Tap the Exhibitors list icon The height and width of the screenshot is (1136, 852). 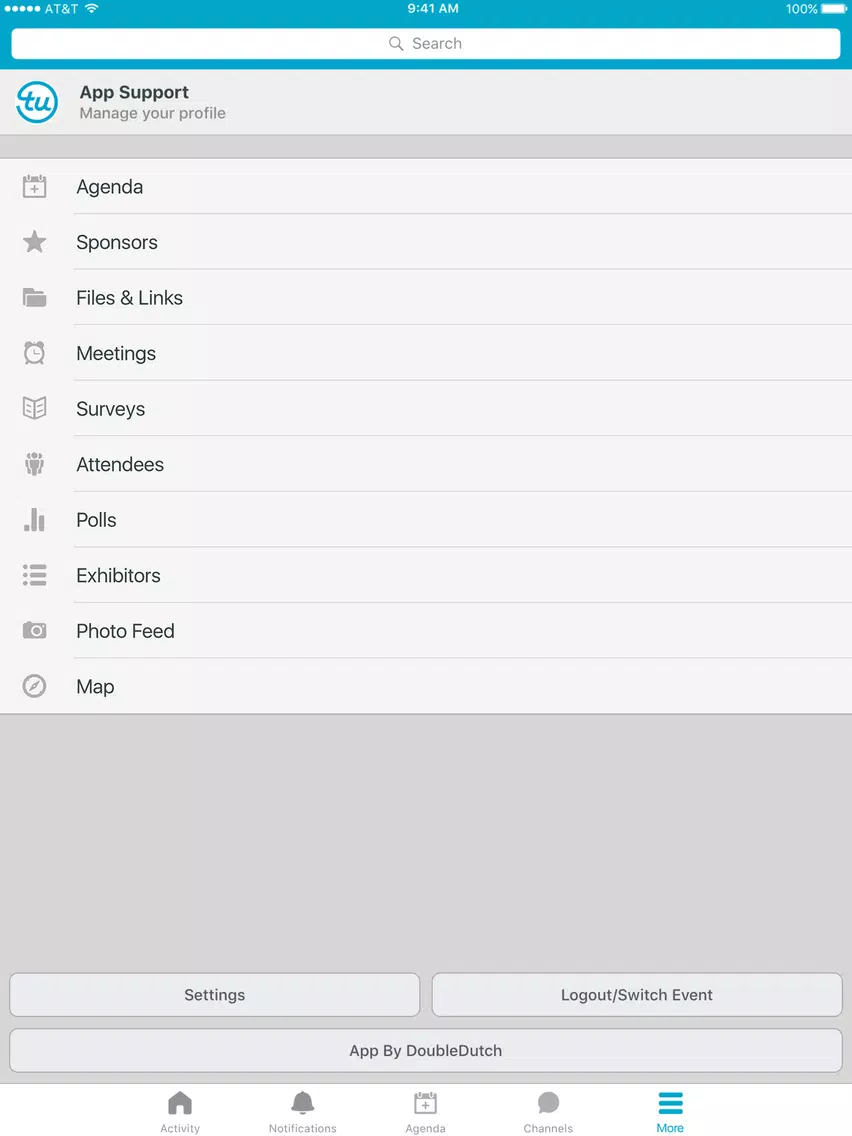coord(34,575)
